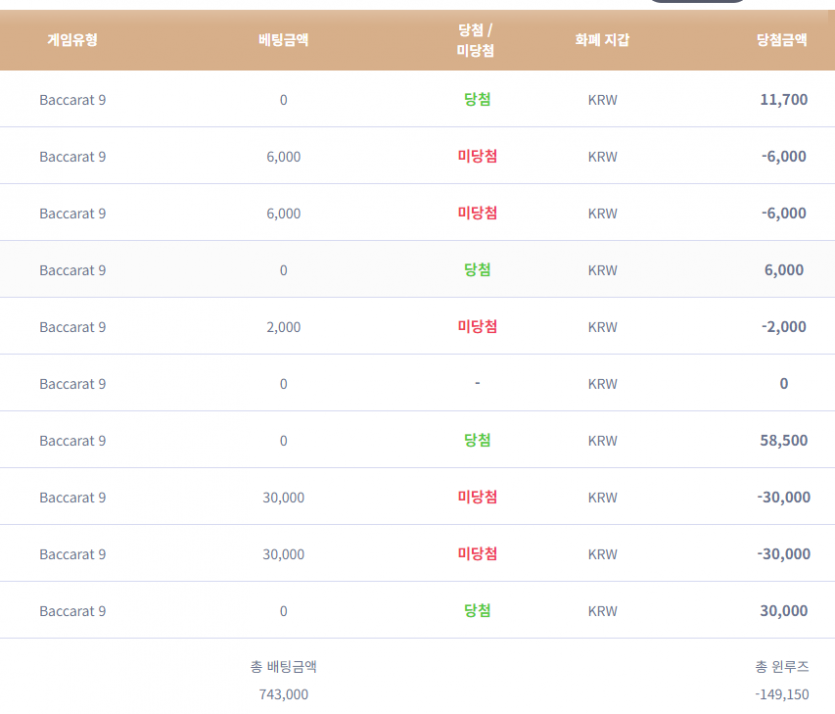Click KRW in the 11,700 row
Image resolution: width=835 pixels, height=714 pixels.
tap(602, 100)
